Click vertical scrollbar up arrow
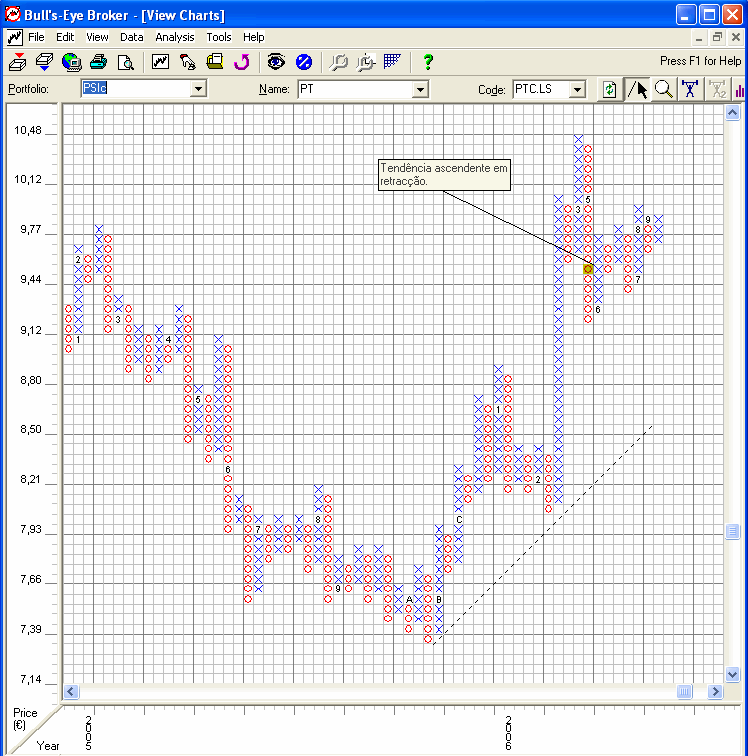This screenshot has height=756, width=748. [x=733, y=113]
